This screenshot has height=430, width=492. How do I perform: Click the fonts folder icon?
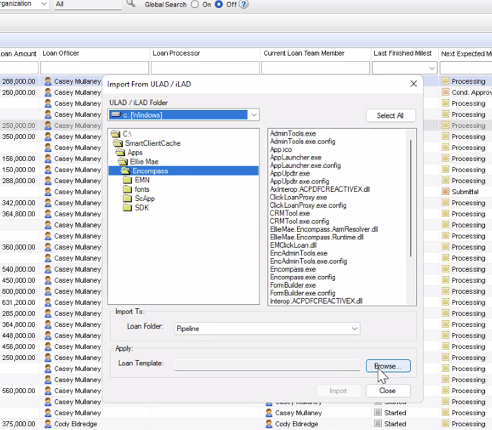click(x=127, y=189)
